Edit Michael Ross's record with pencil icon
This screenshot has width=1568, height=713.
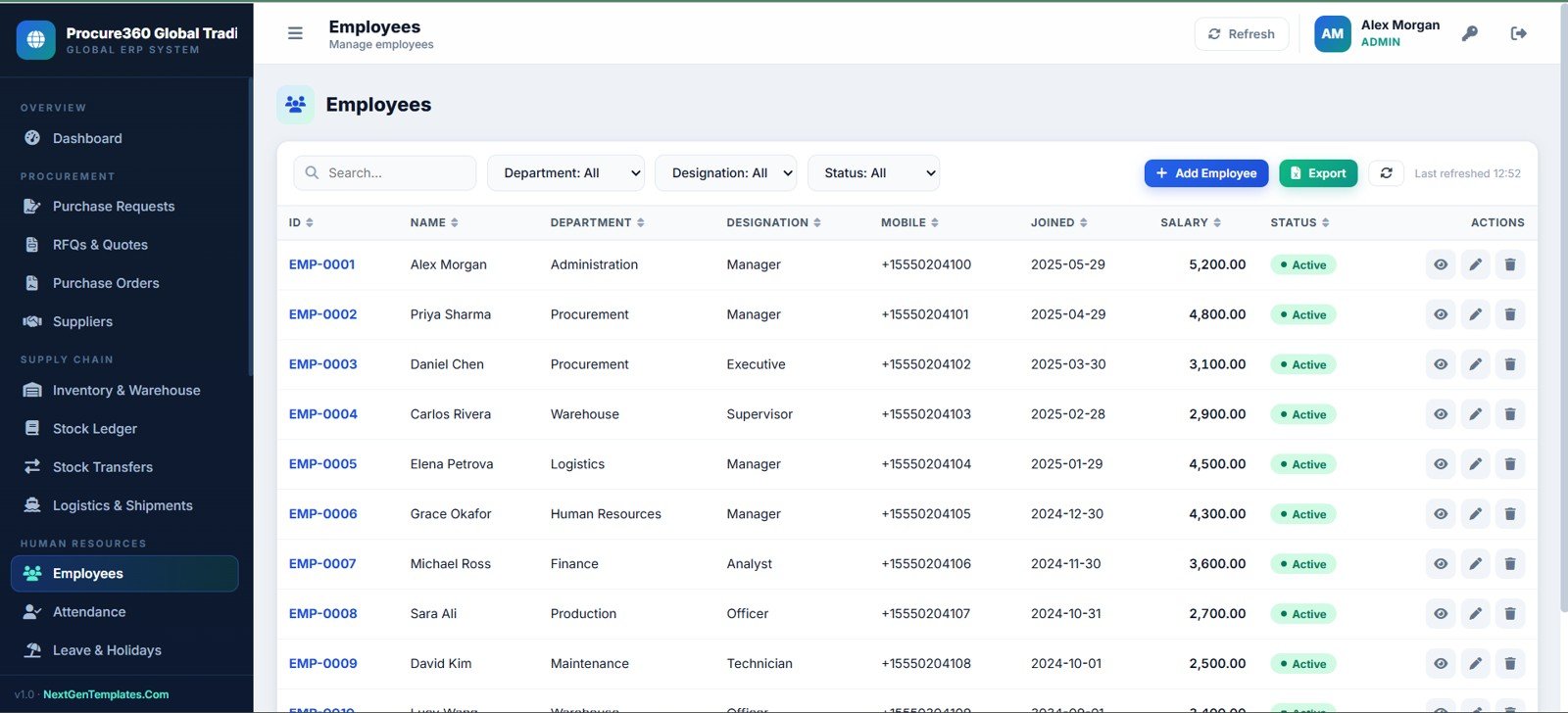pos(1475,564)
